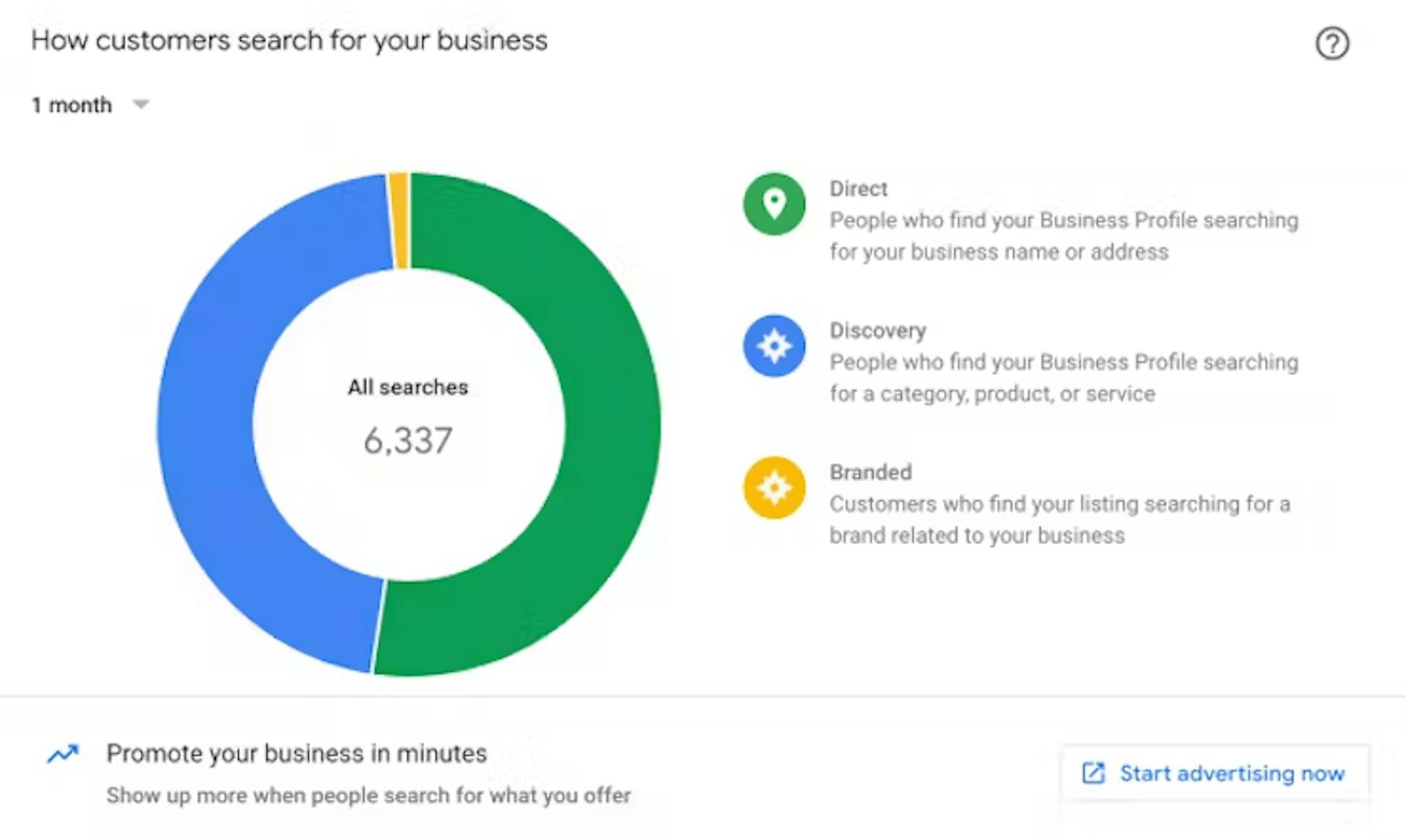Click the external link icon beside Start advertising
This screenshot has height=840, width=1406.
1093,773
